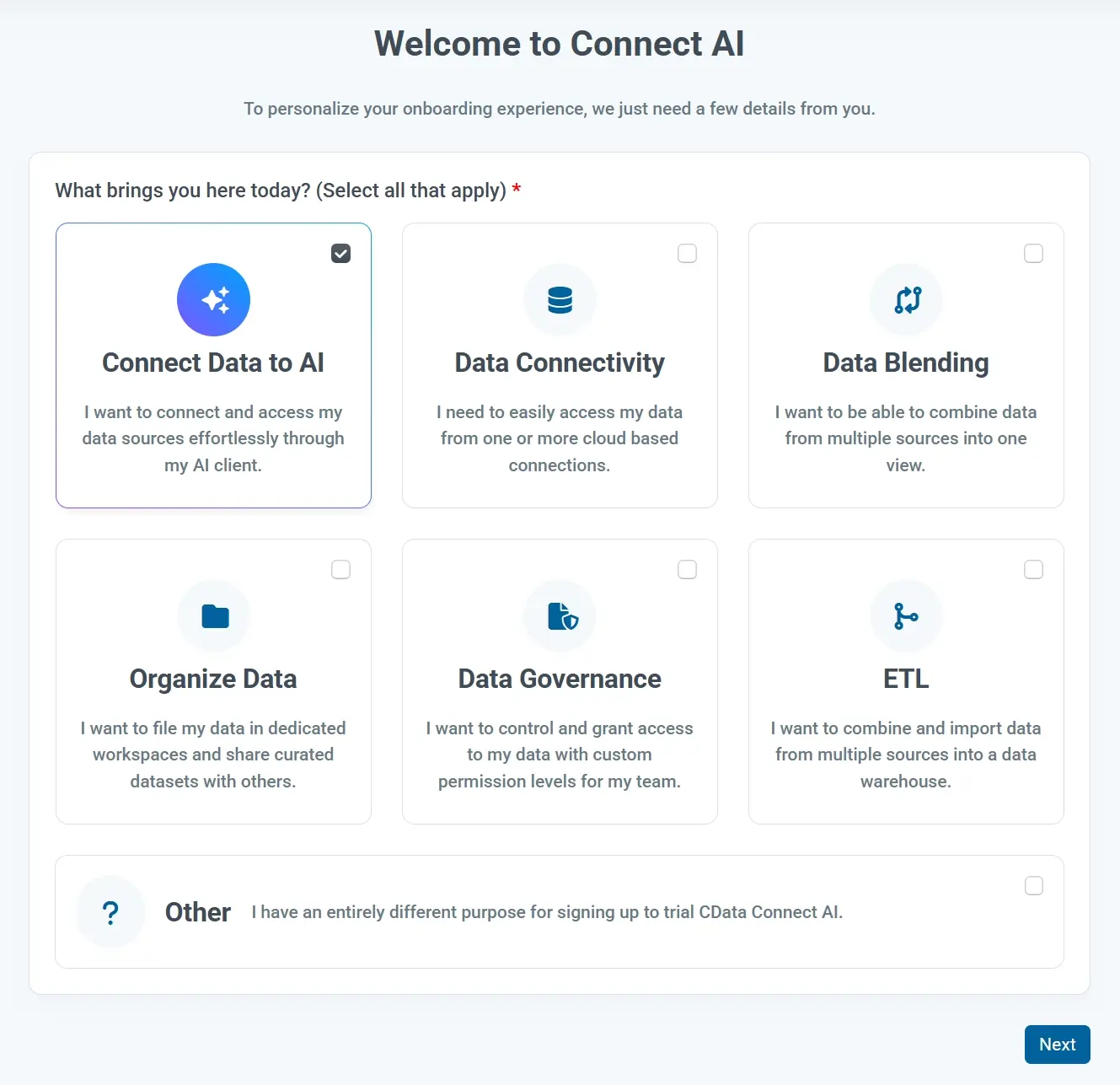
Task: Select the Data Governance checkbox
Action: point(687,570)
